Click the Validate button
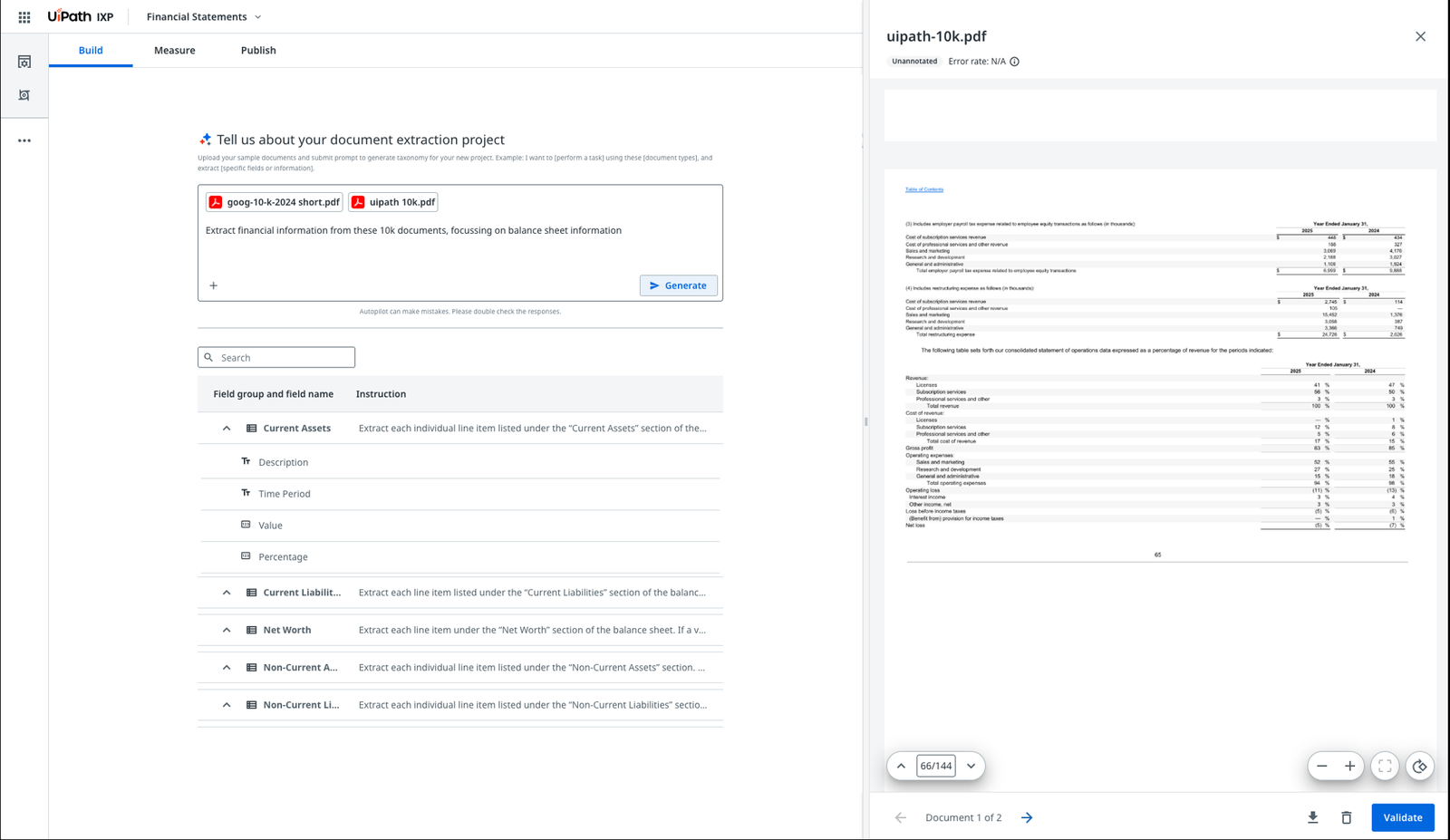The image size is (1450, 840). (x=1403, y=817)
